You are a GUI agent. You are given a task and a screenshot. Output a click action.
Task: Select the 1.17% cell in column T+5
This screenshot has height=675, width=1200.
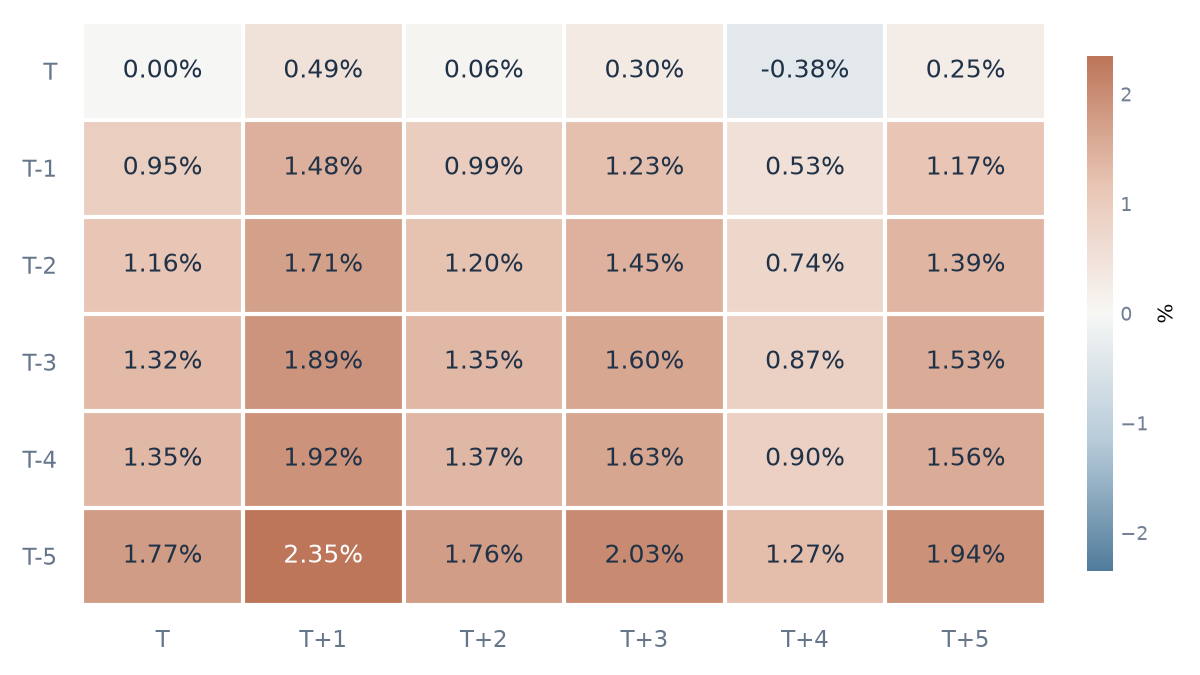(965, 168)
